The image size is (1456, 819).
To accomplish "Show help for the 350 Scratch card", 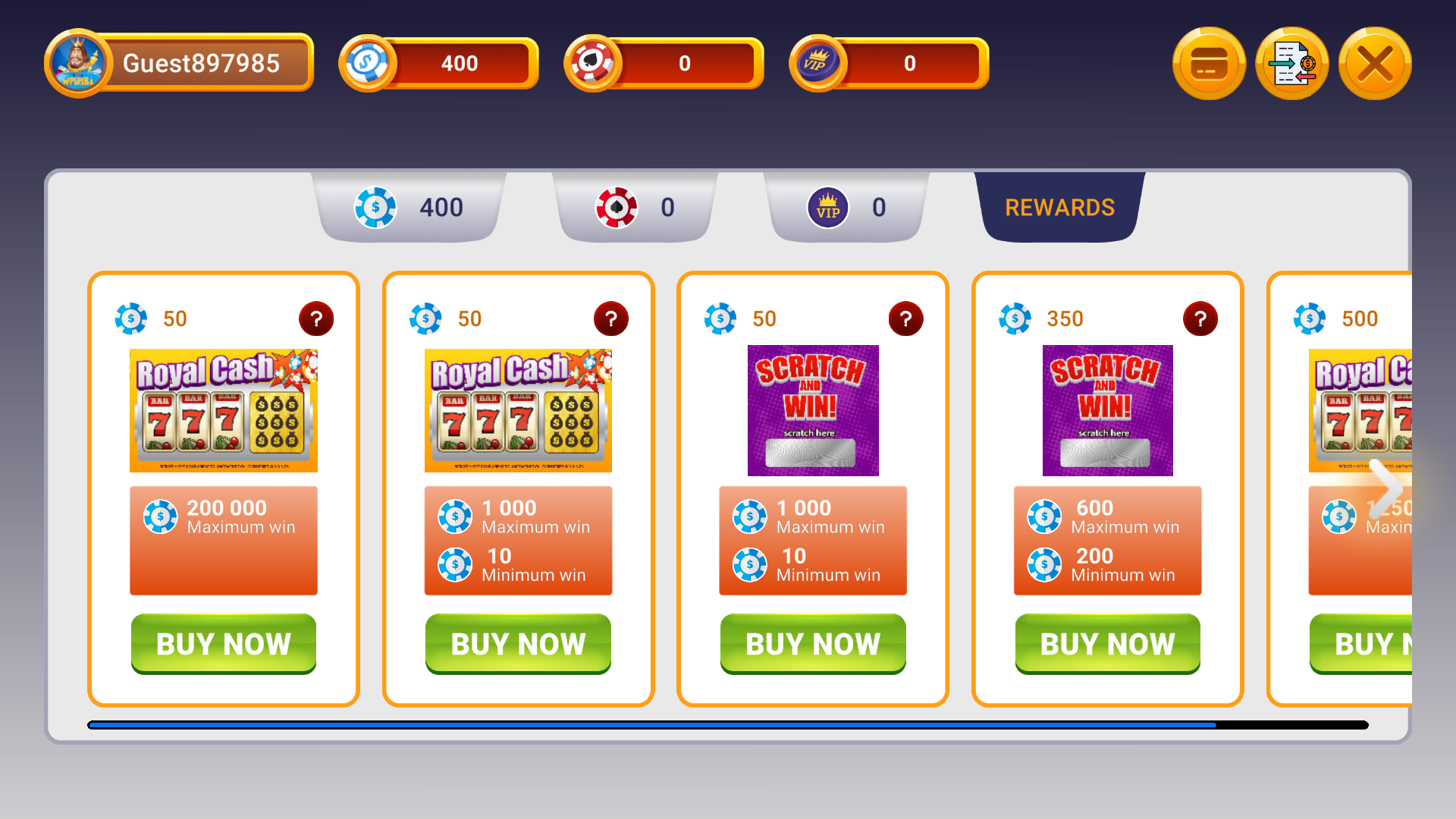I will 1200,319.
